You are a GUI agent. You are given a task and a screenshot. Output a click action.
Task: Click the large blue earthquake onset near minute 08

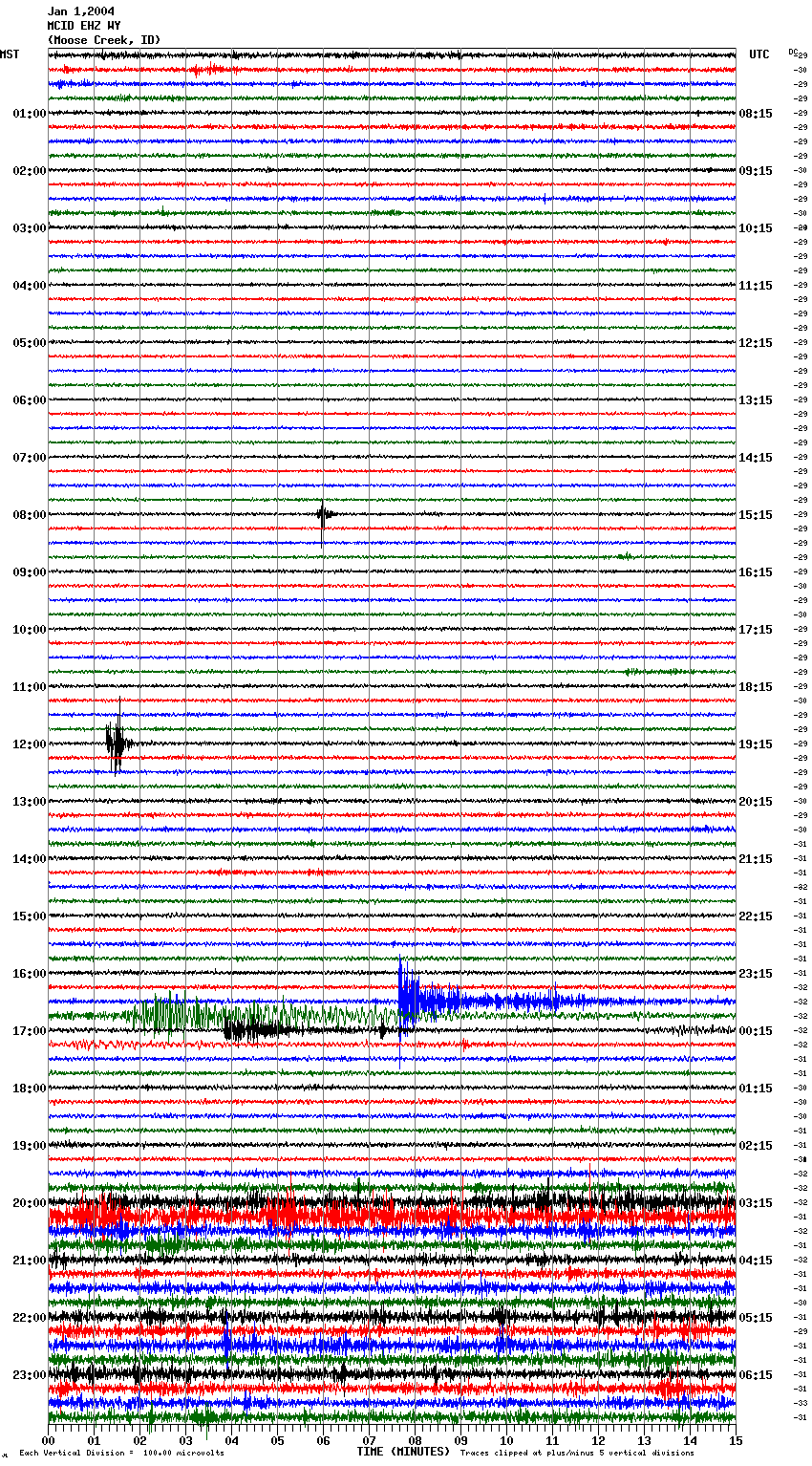409,1000
